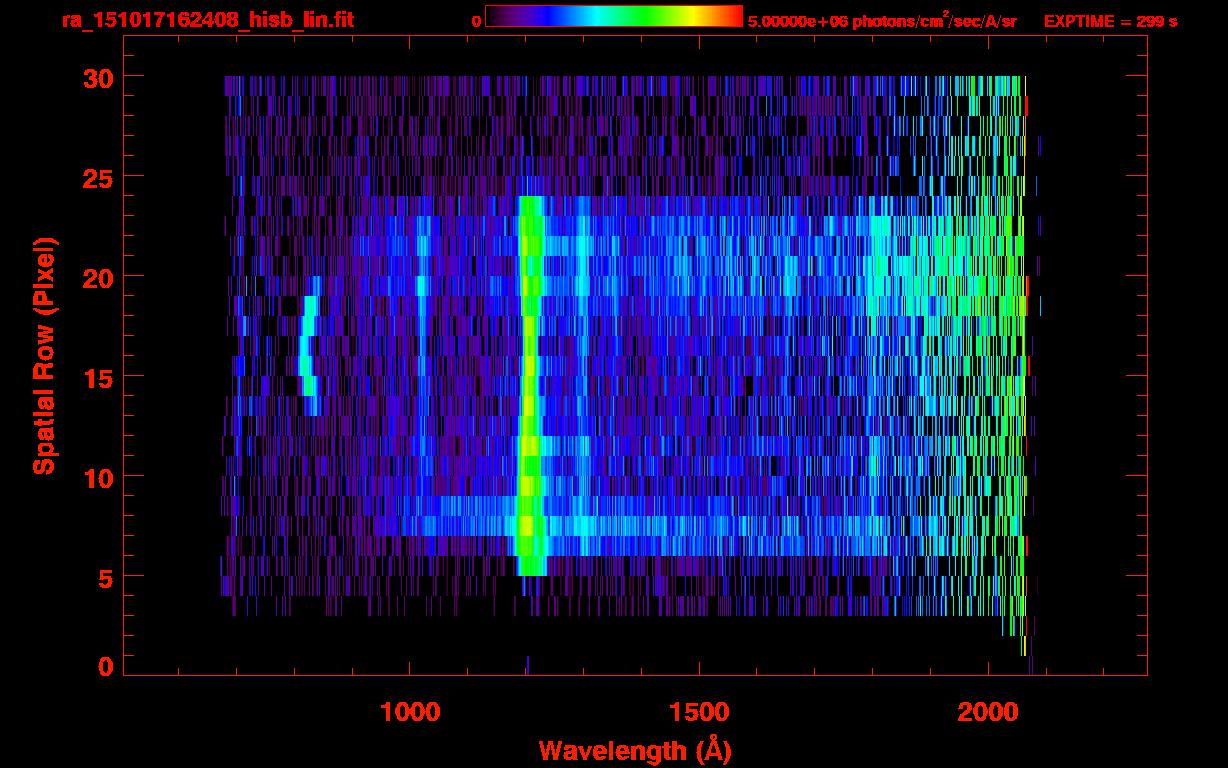Click the filename ra_151017162408_hisb_lin.fit title

pyautogui.click(x=207, y=20)
